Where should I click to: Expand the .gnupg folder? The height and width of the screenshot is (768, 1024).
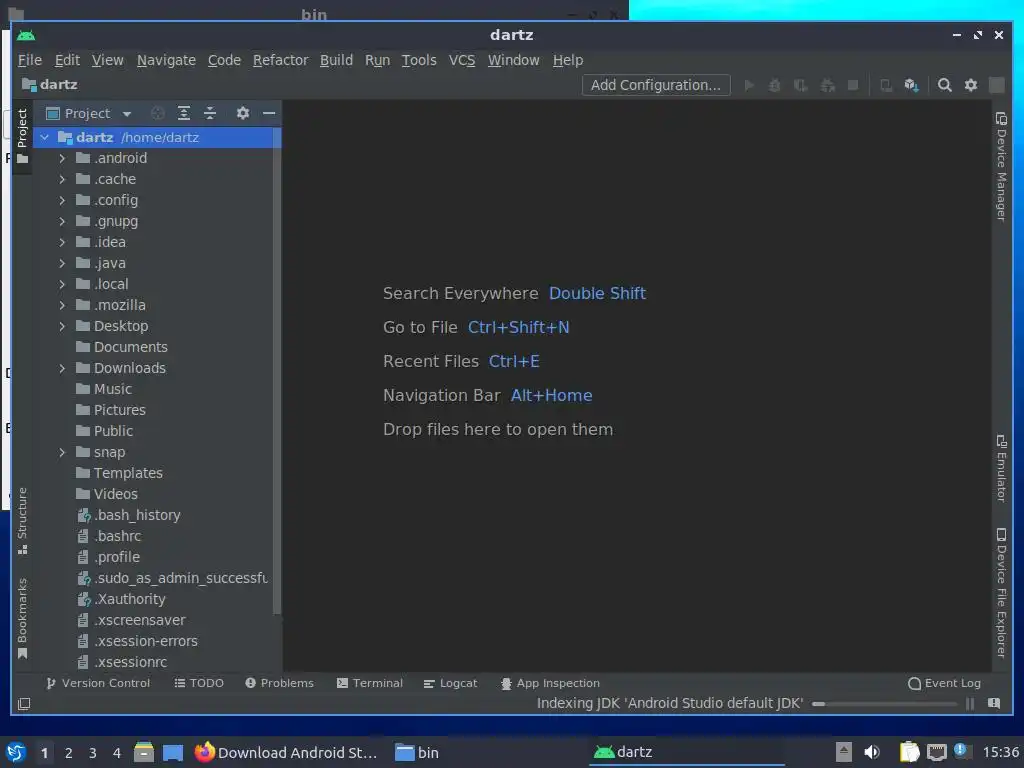click(x=62, y=221)
